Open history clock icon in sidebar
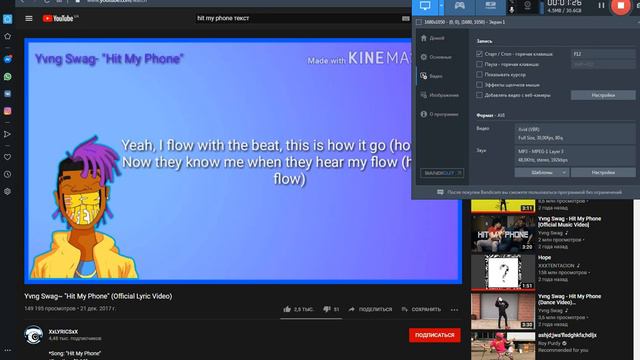 pyautogui.click(x=8, y=174)
